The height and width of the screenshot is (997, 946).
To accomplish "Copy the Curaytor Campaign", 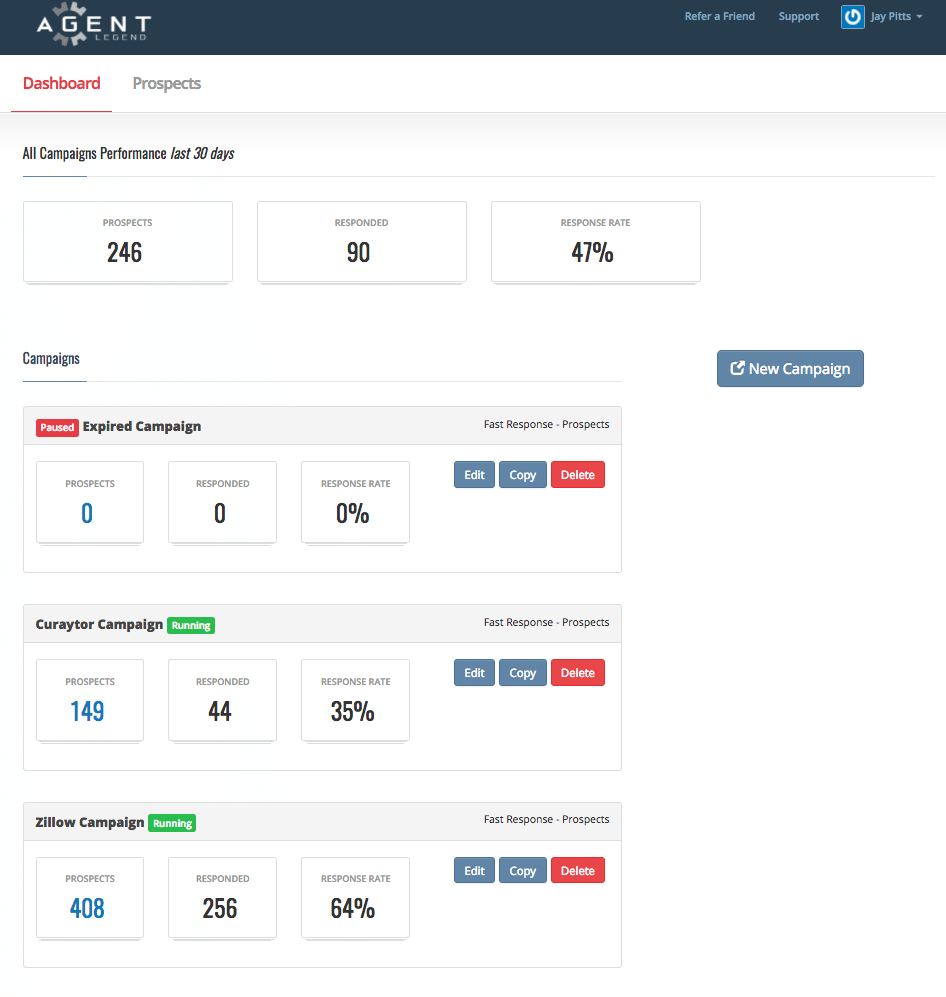I will pos(522,673).
